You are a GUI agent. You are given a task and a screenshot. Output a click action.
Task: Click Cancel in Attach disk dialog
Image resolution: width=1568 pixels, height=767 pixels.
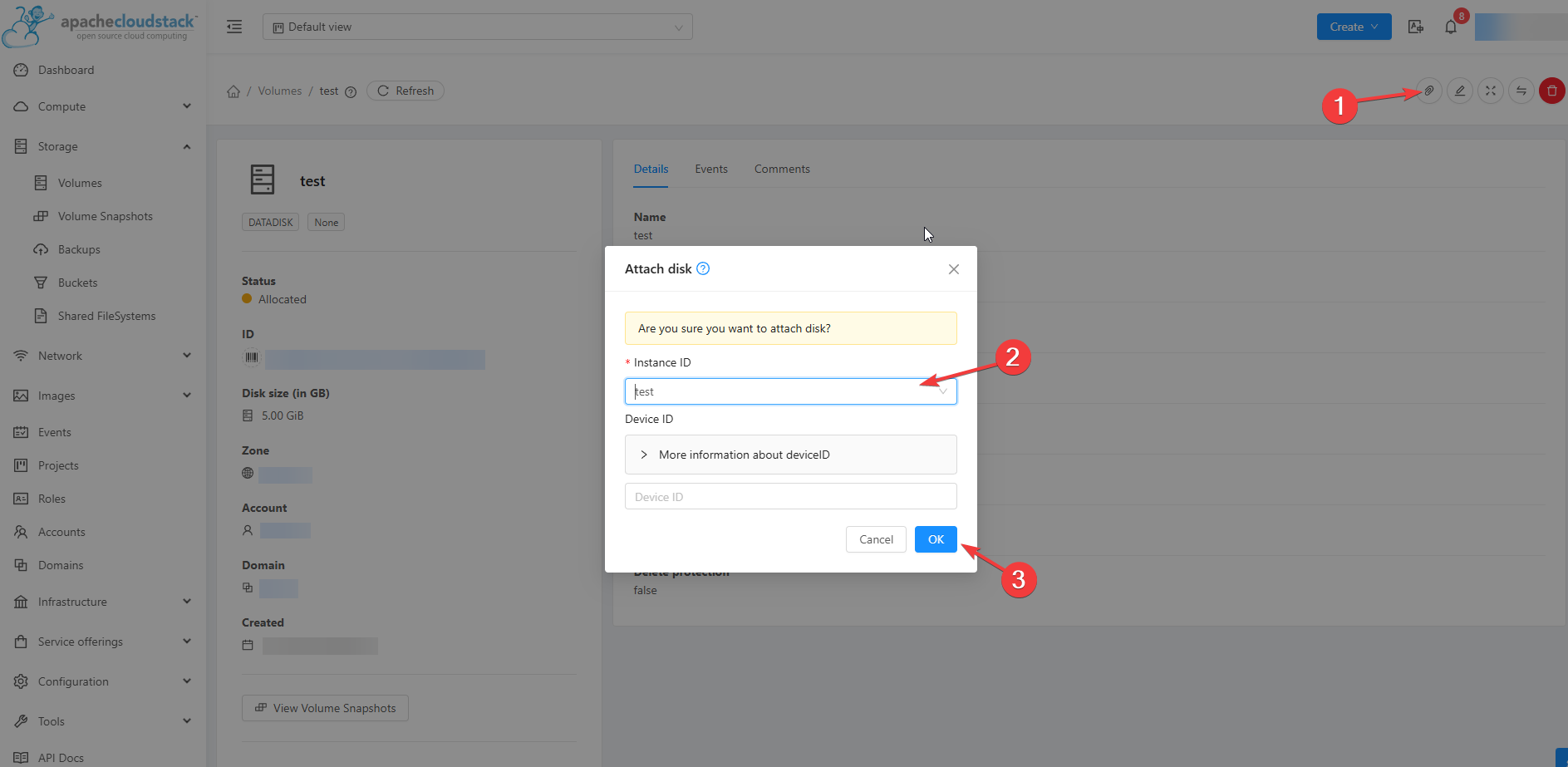(x=876, y=539)
